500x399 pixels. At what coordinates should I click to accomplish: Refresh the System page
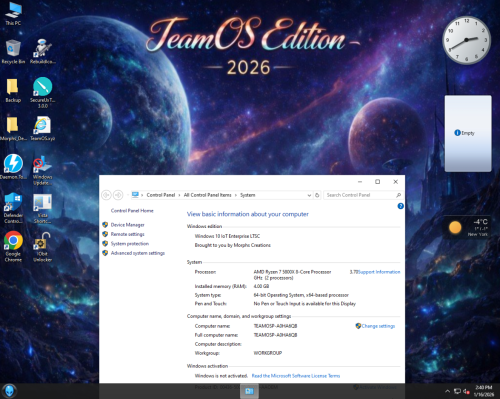pyautogui.click(x=317, y=195)
